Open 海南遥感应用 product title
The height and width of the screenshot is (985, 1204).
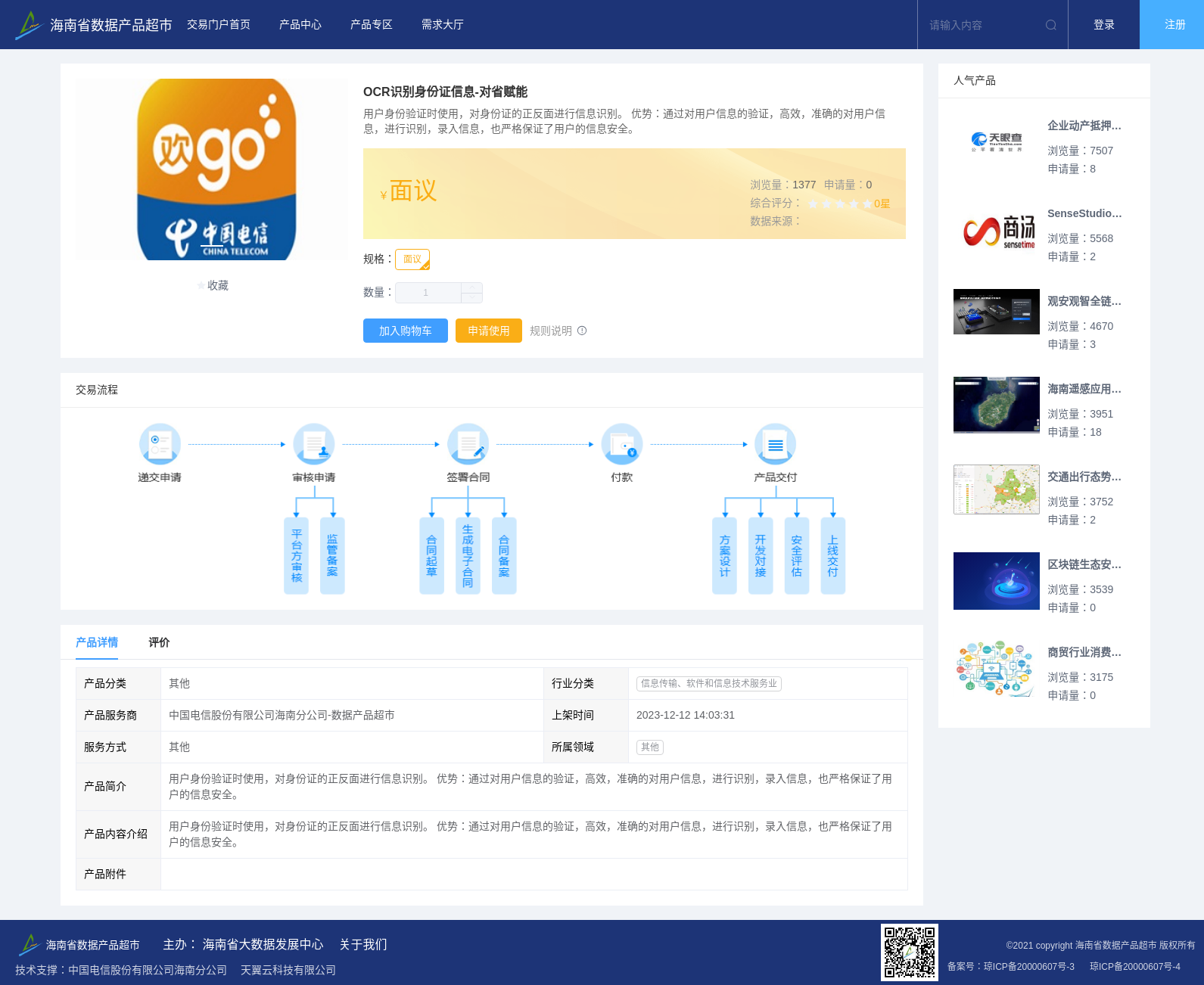(1084, 389)
